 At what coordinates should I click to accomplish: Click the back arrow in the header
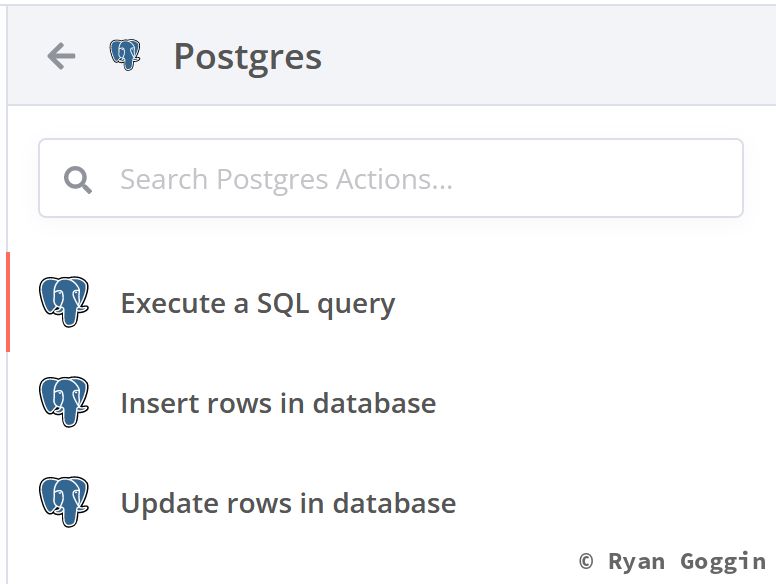pos(61,56)
